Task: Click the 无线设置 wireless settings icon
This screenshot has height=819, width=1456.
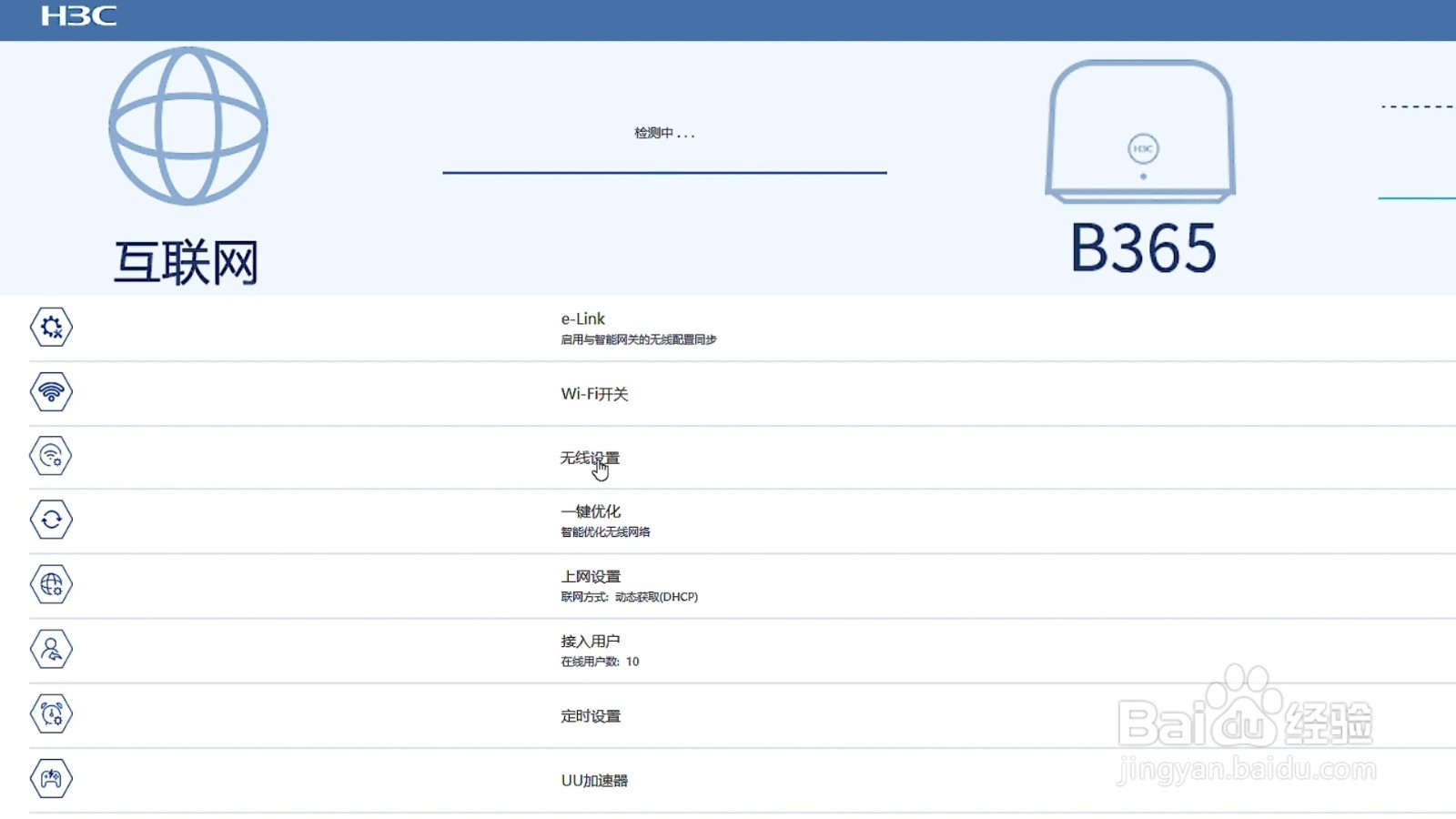Action: 52,457
